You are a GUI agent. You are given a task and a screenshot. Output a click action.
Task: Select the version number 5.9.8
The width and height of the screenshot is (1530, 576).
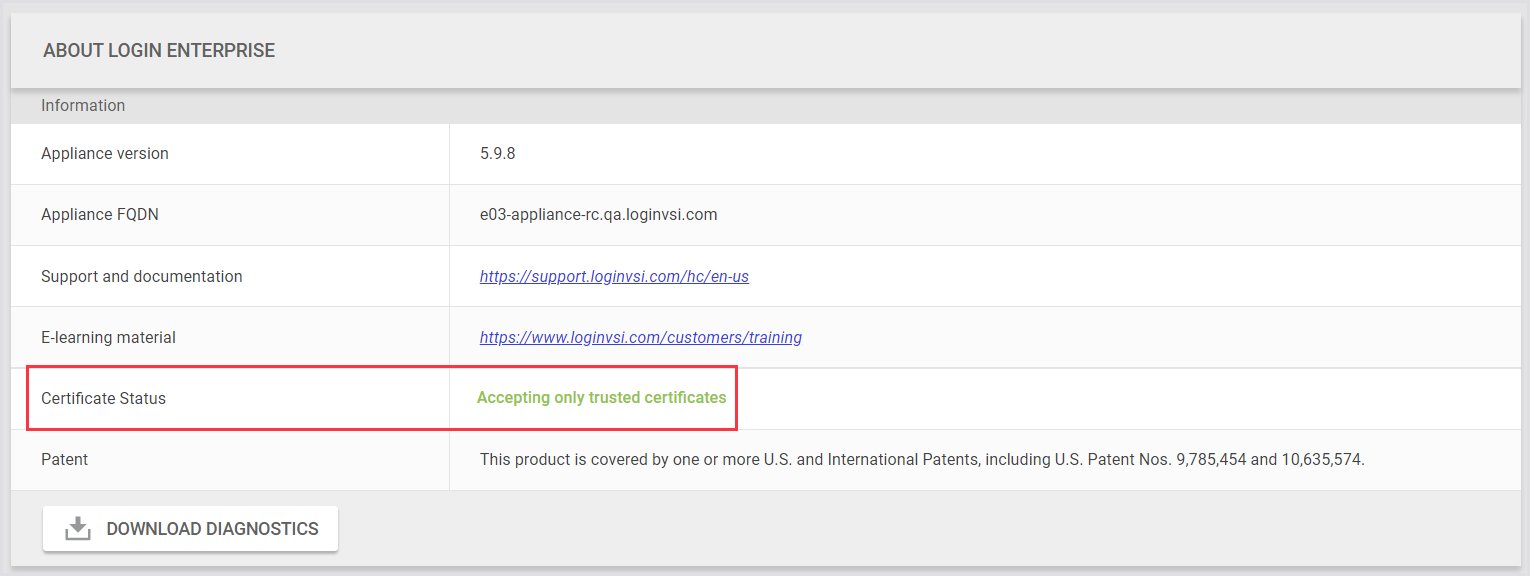click(x=497, y=153)
